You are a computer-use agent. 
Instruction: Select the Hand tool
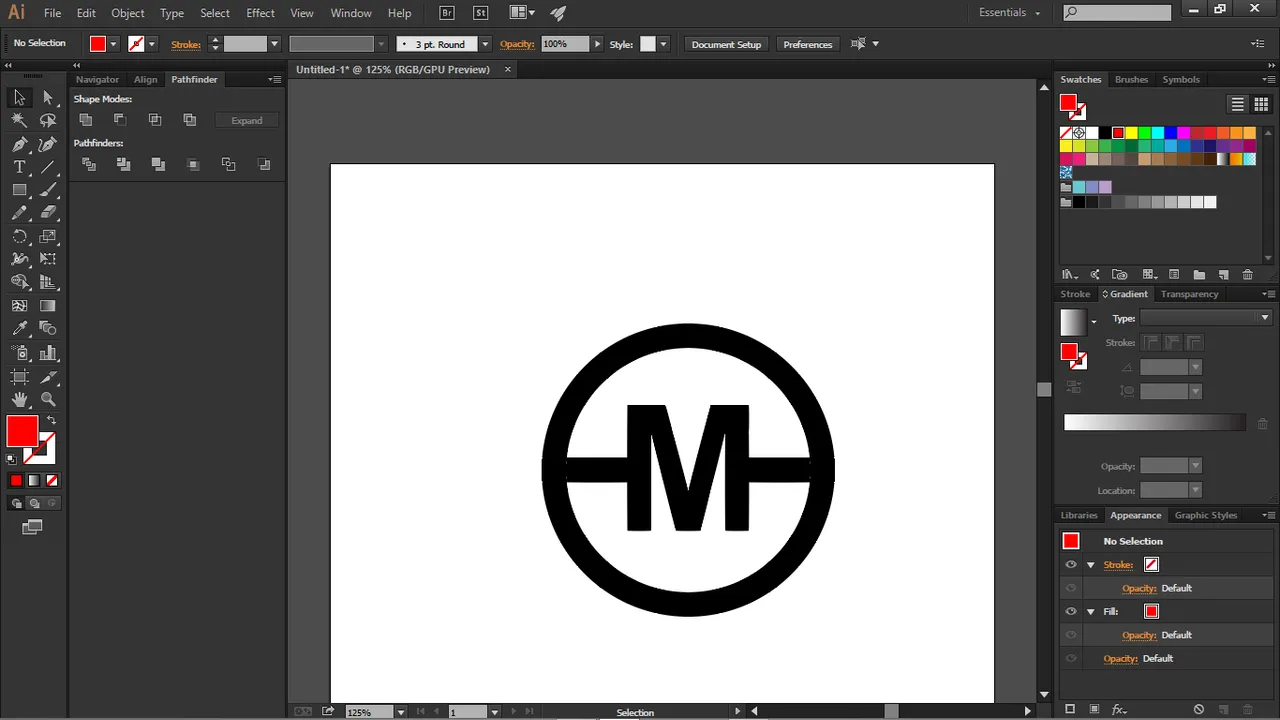tap(19, 400)
